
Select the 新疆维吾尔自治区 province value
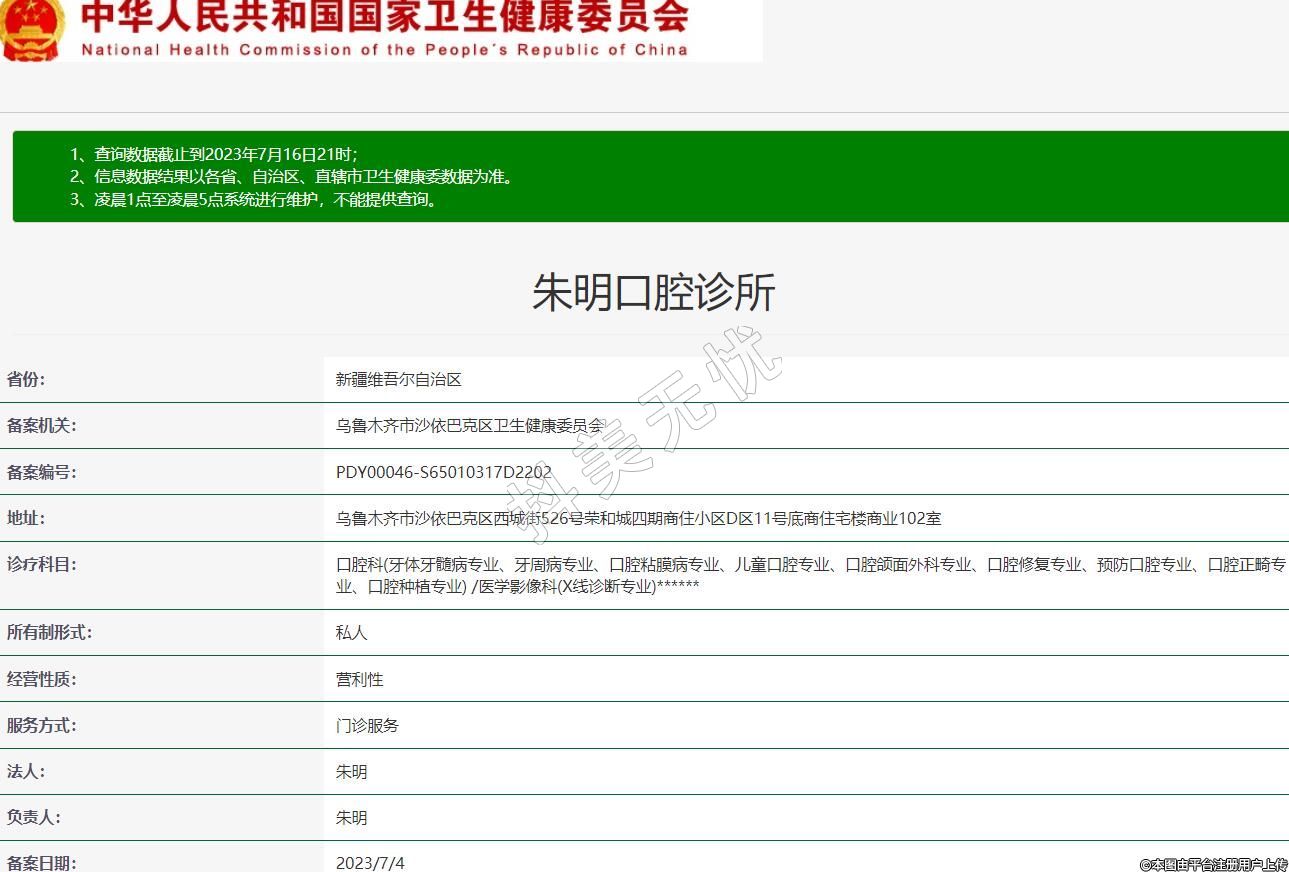click(x=398, y=380)
